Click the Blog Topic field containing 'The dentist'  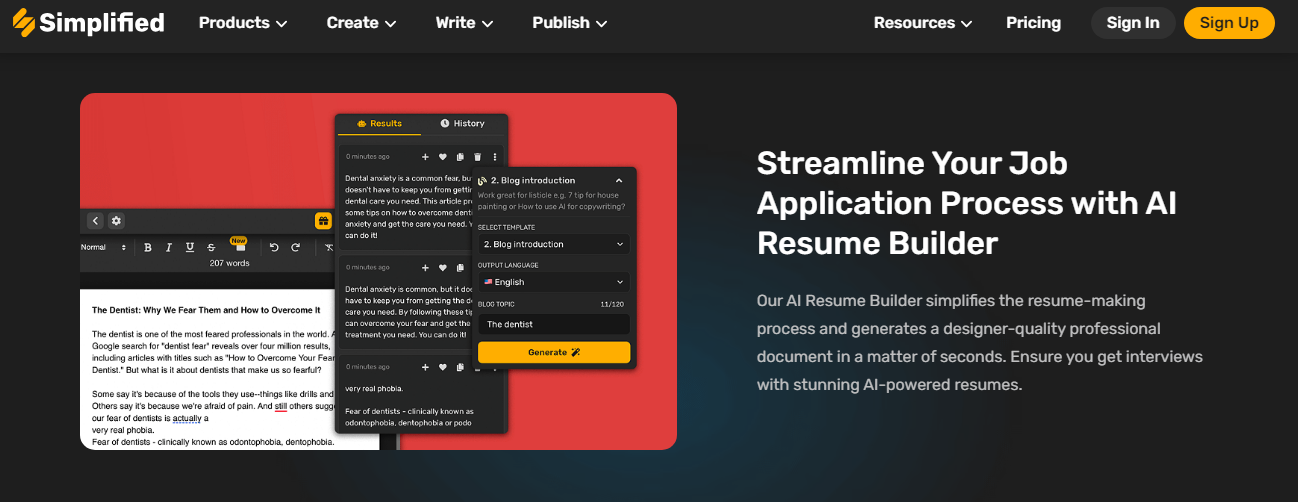click(553, 324)
